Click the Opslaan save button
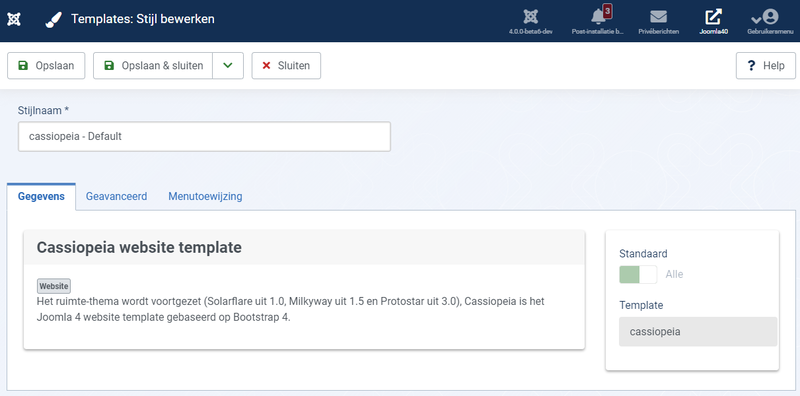This screenshot has height=396, width=800. click(x=46, y=66)
